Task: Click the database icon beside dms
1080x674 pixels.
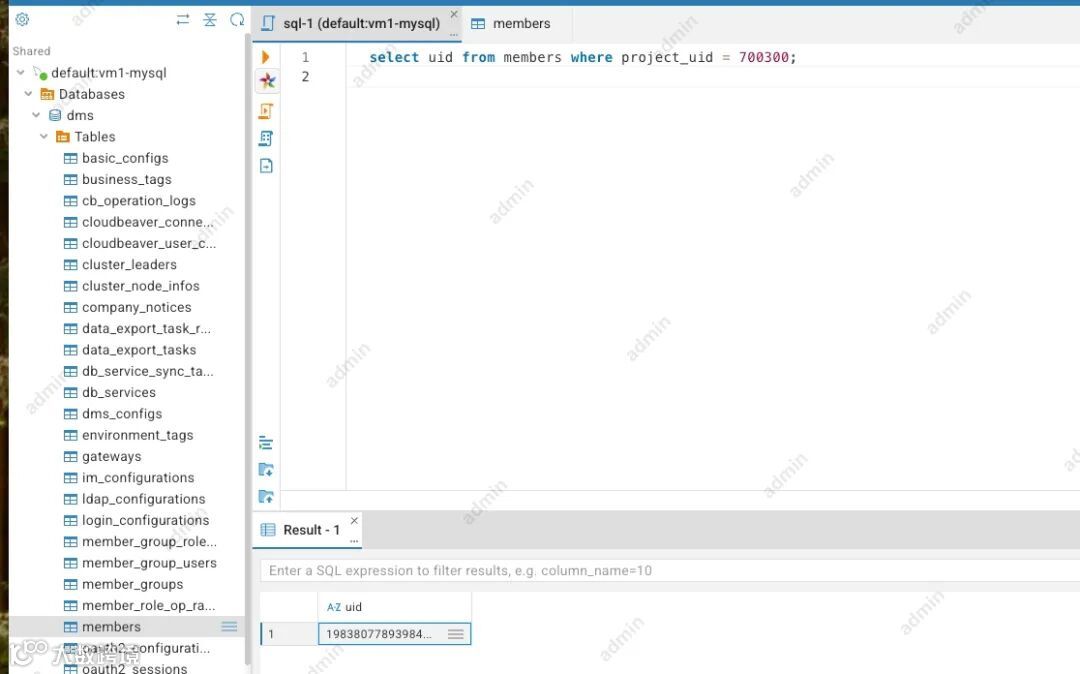Action: [55, 116]
